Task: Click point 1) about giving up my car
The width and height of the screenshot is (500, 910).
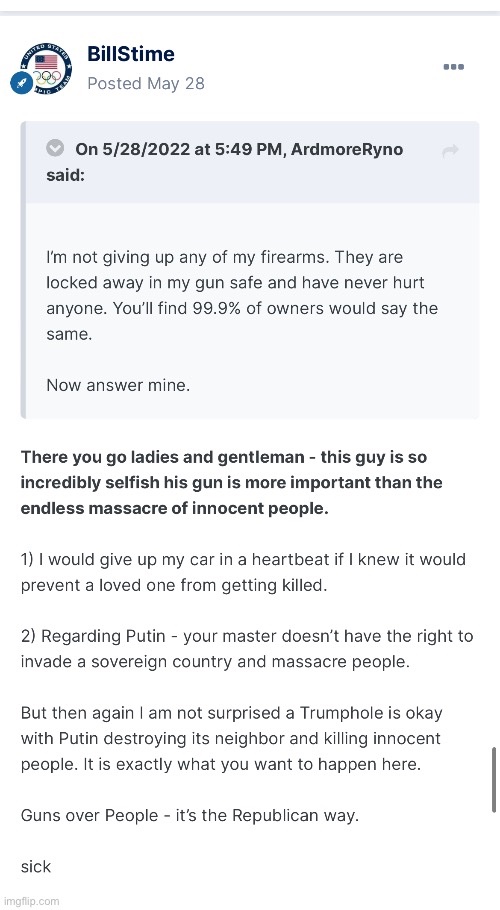Action: pyautogui.click(x=243, y=572)
